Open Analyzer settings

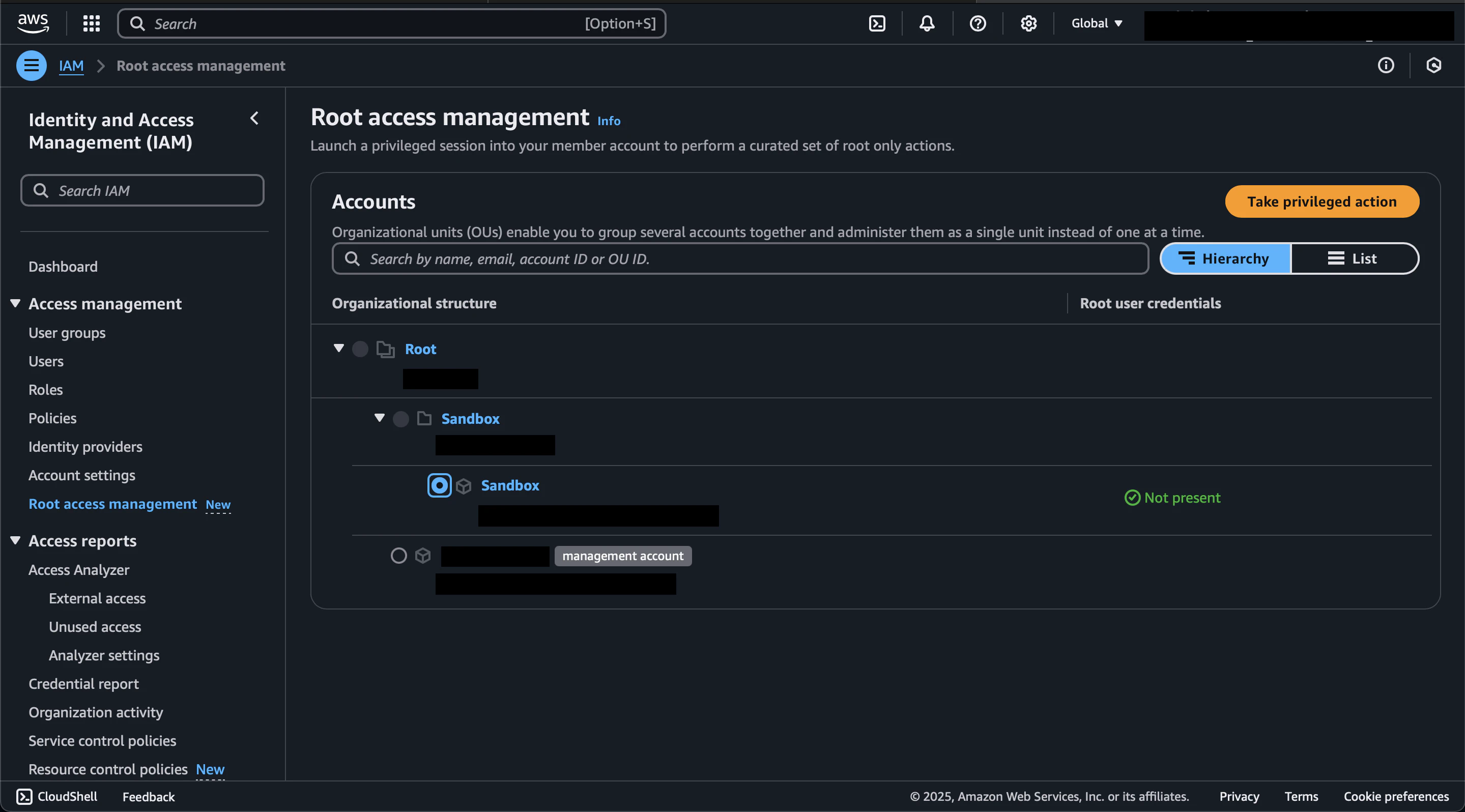pos(104,655)
